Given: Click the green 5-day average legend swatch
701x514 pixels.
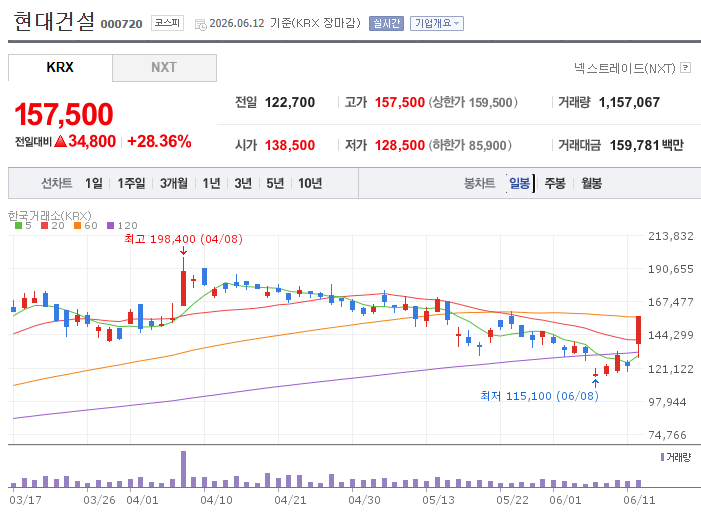Looking at the screenshot, I should tap(18, 226).
